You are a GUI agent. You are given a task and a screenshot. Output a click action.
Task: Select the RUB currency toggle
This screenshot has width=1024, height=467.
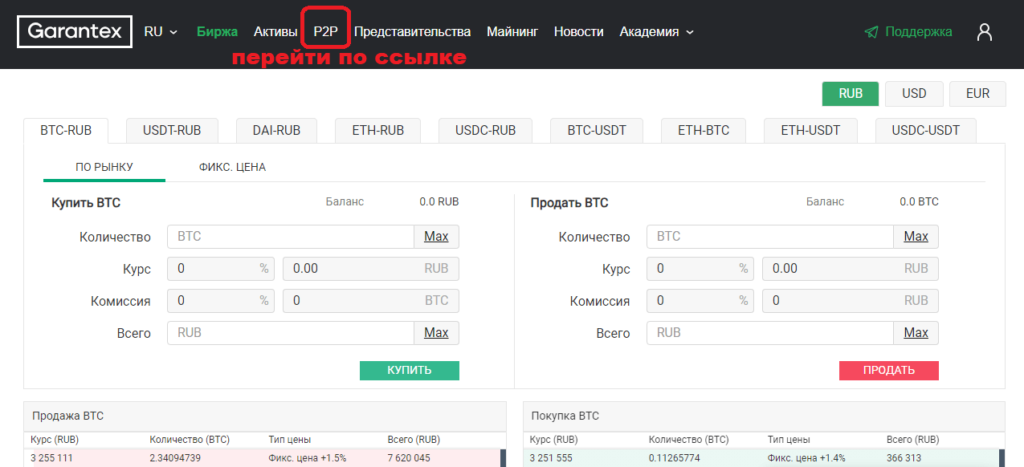coord(850,93)
